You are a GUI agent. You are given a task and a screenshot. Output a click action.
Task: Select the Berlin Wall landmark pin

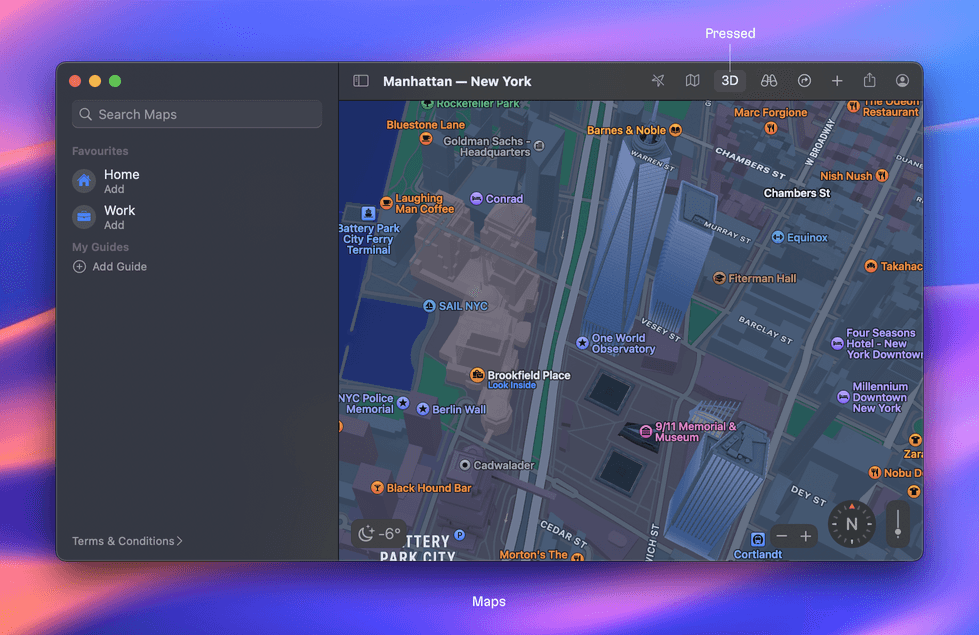(x=423, y=409)
